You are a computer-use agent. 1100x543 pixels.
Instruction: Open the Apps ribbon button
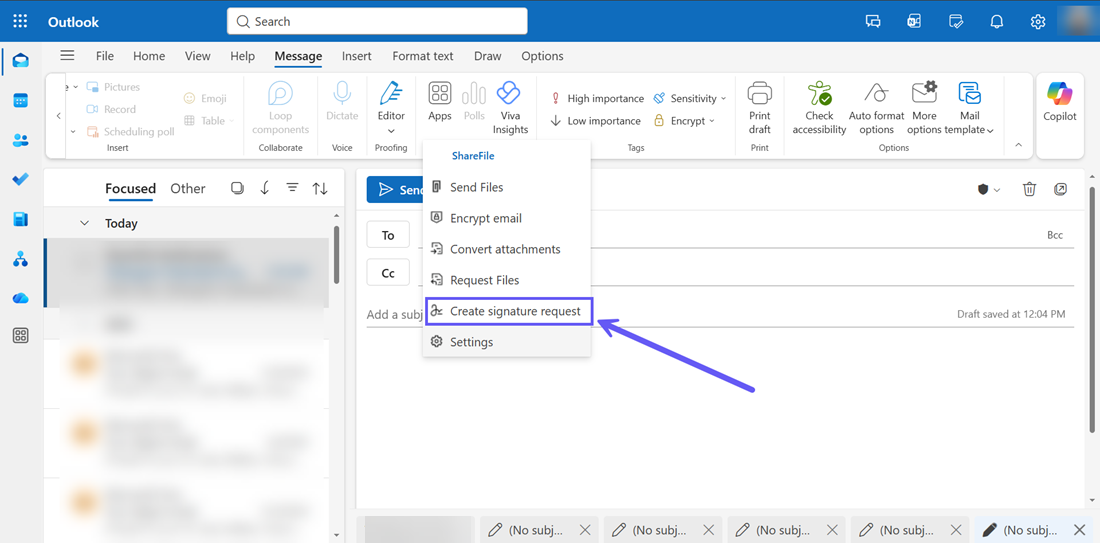pyautogui.click(x=440, y=102)
